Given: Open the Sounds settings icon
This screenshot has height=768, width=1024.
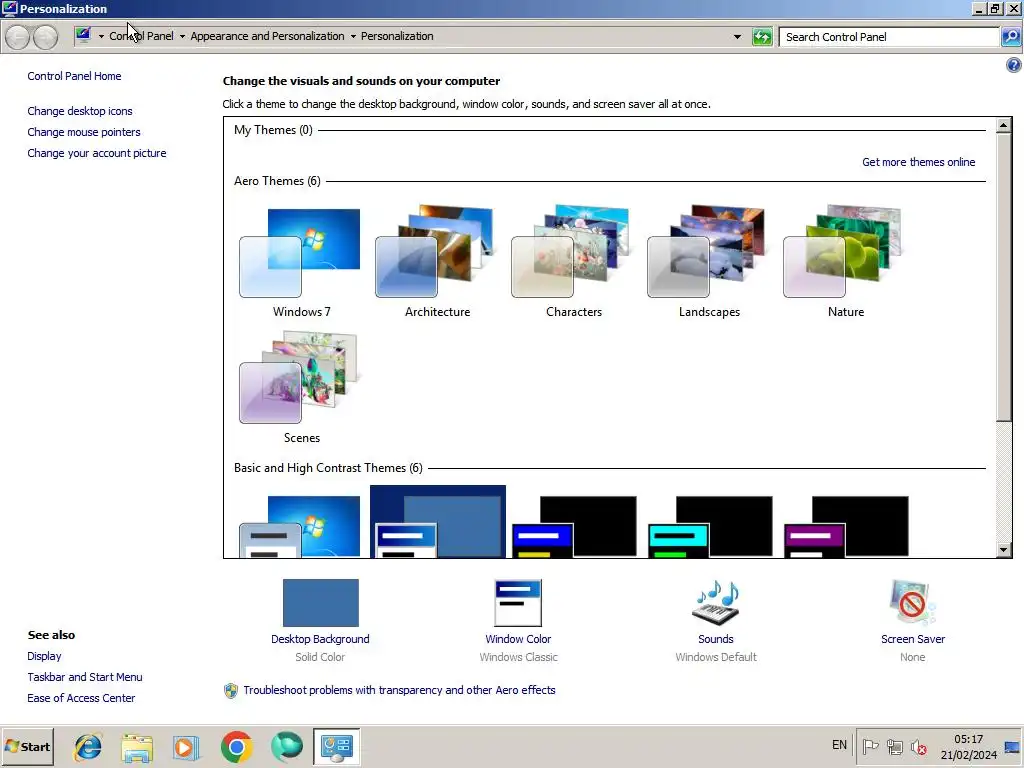Looking at the screenshot, I should point(716,603).
